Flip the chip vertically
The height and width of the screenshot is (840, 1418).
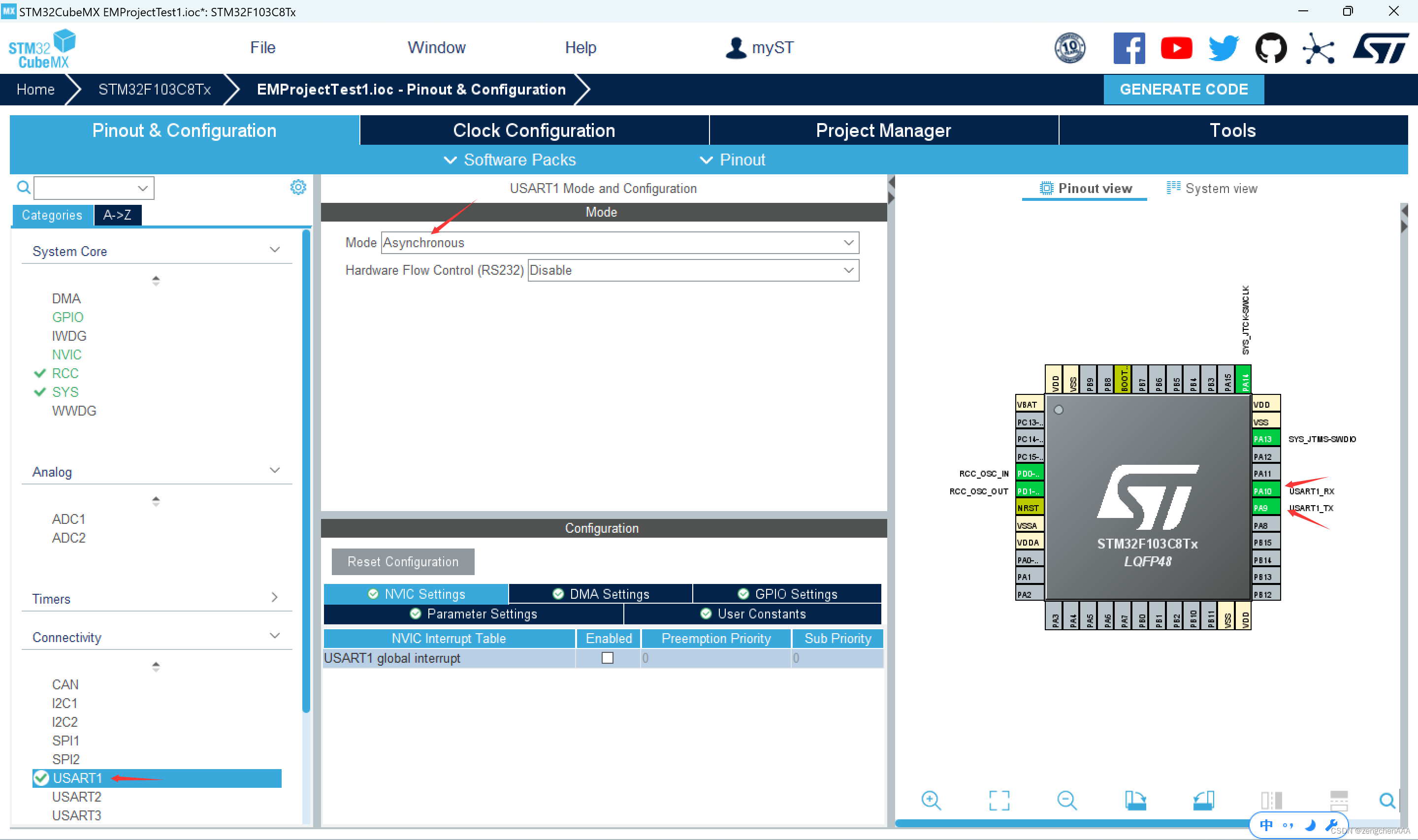tap(1339, 801)
